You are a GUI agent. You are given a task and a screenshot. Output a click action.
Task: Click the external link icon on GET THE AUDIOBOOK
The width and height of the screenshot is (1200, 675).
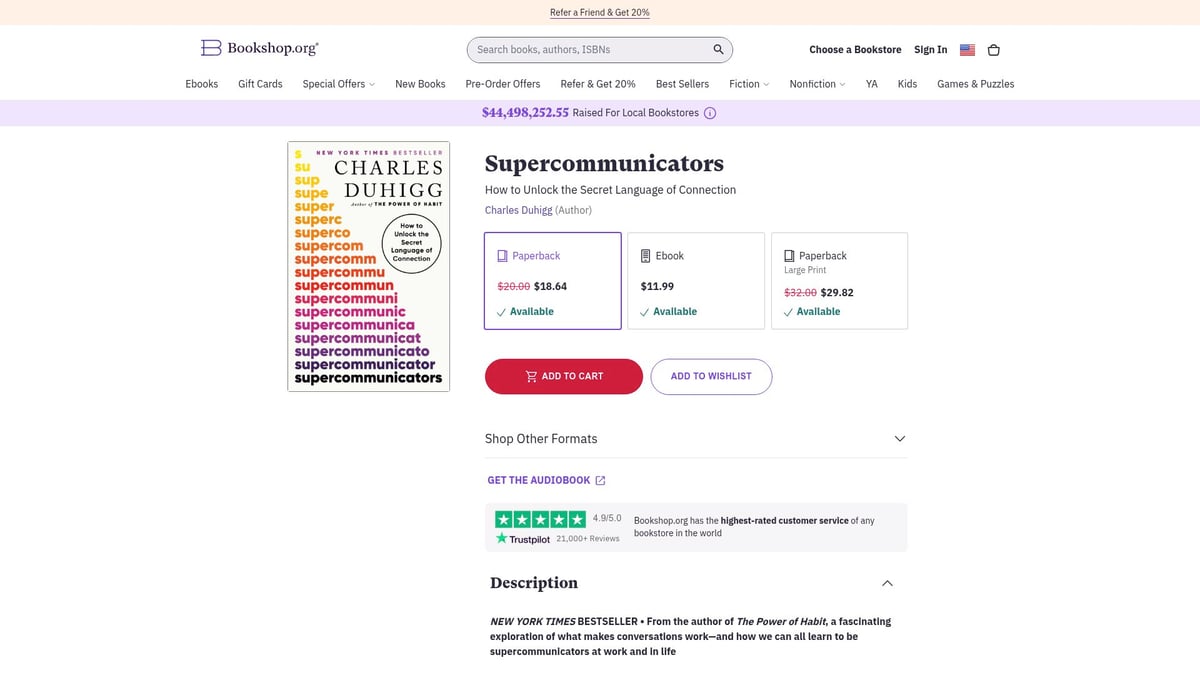pyautogui.click(x=600, y=480)
